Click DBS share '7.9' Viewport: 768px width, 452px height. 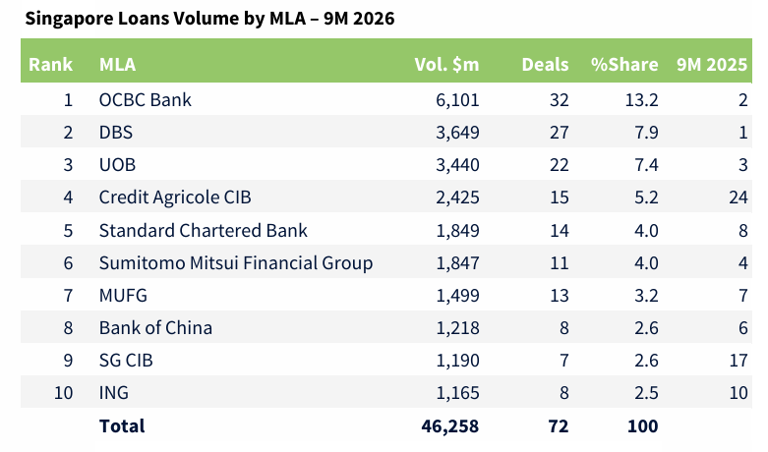tap(647, 132)
